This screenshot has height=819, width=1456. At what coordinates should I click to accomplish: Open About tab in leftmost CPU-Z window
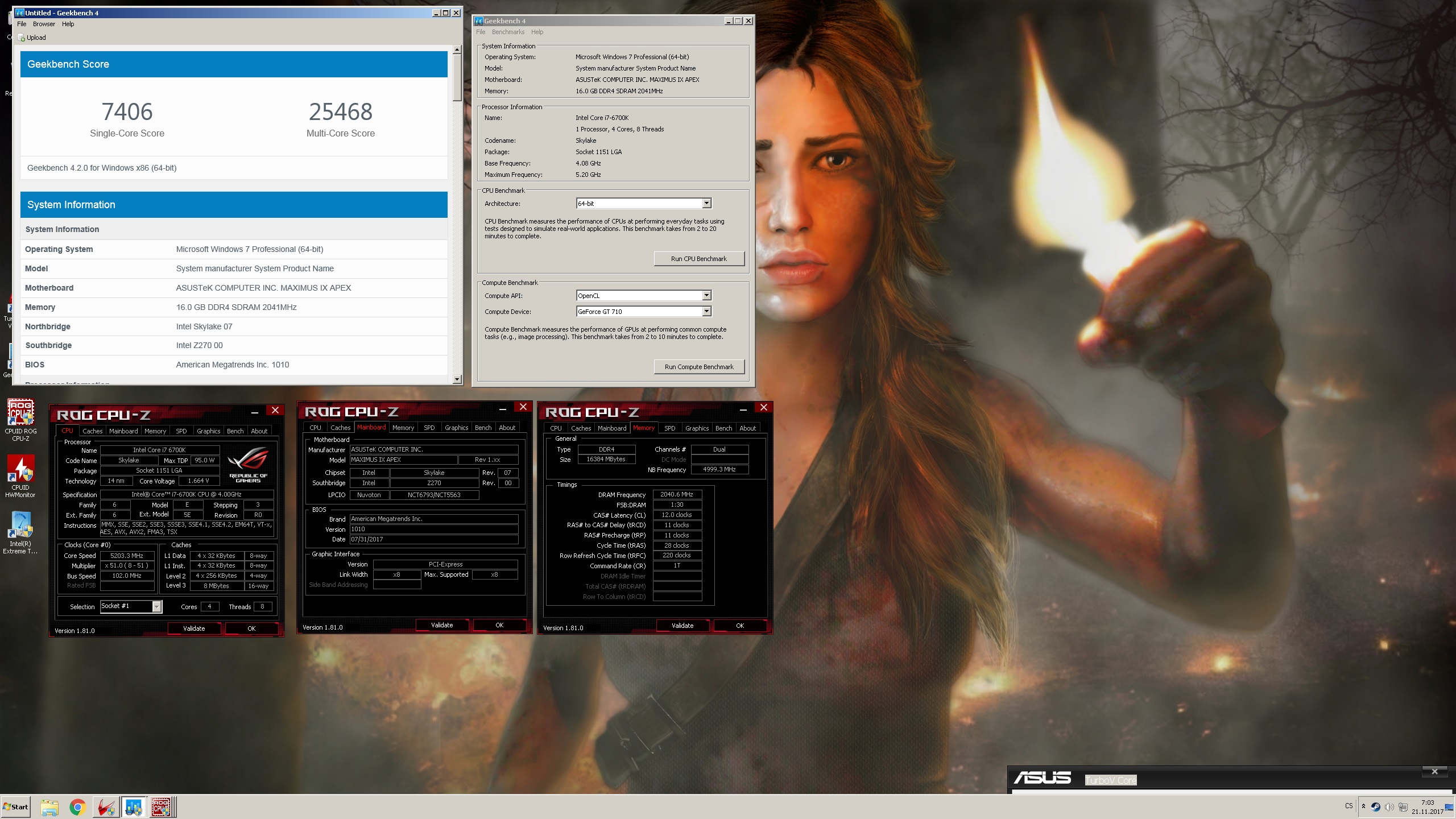coord(259,431)
